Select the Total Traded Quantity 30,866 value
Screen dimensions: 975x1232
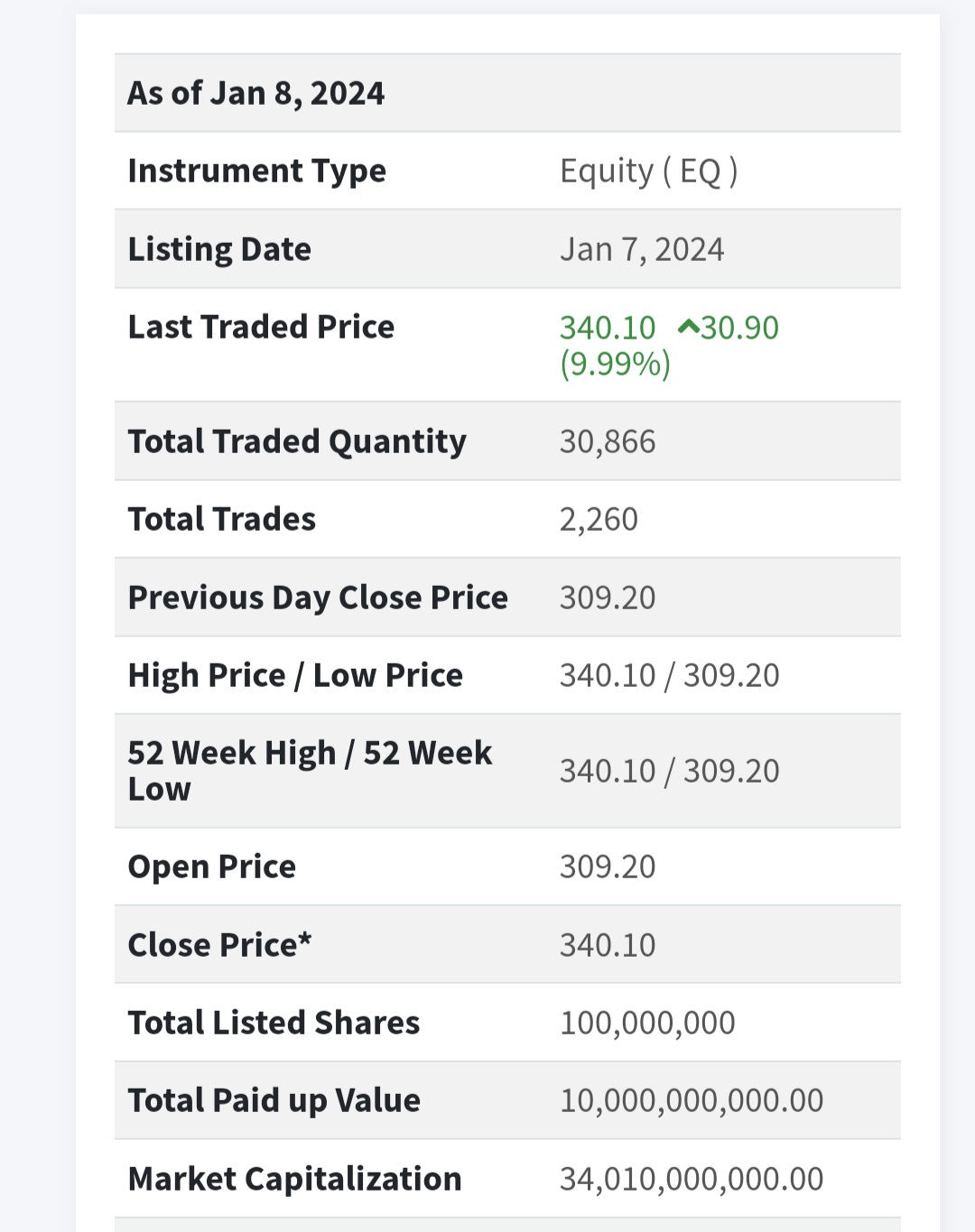pos(607,441)
